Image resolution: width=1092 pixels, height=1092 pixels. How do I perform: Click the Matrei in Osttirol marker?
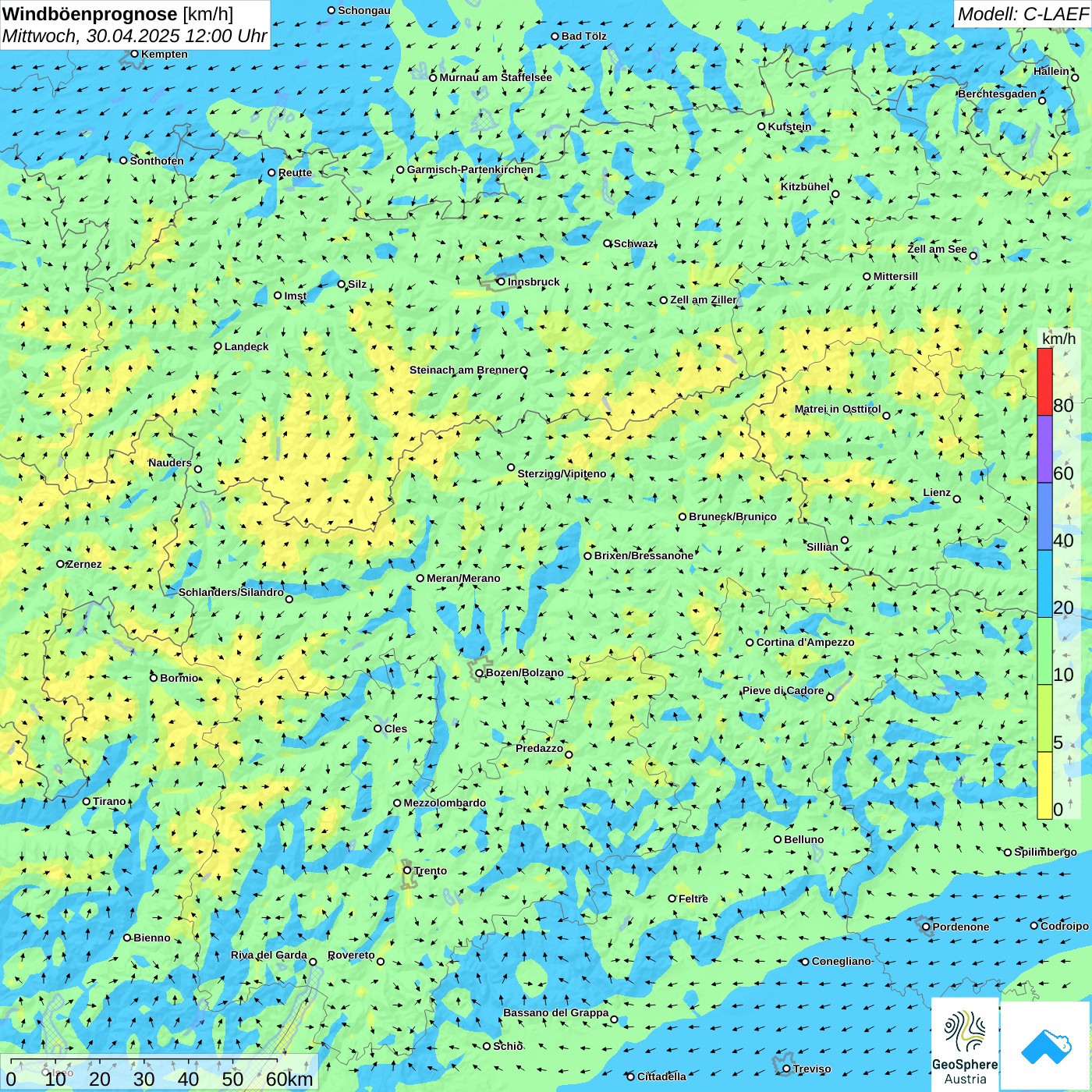(886, 415)
